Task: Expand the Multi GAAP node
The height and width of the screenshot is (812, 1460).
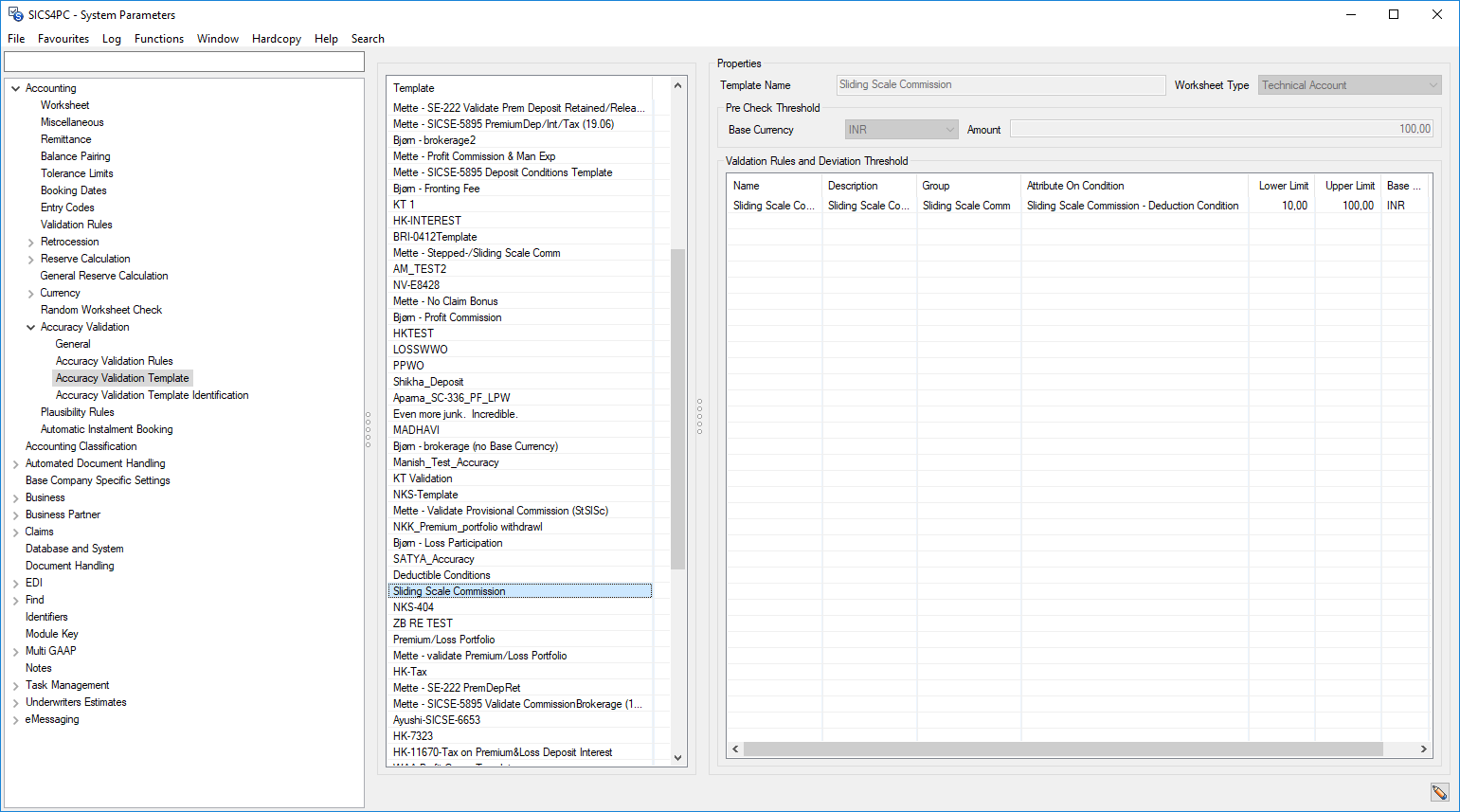Action: [16, 650]
